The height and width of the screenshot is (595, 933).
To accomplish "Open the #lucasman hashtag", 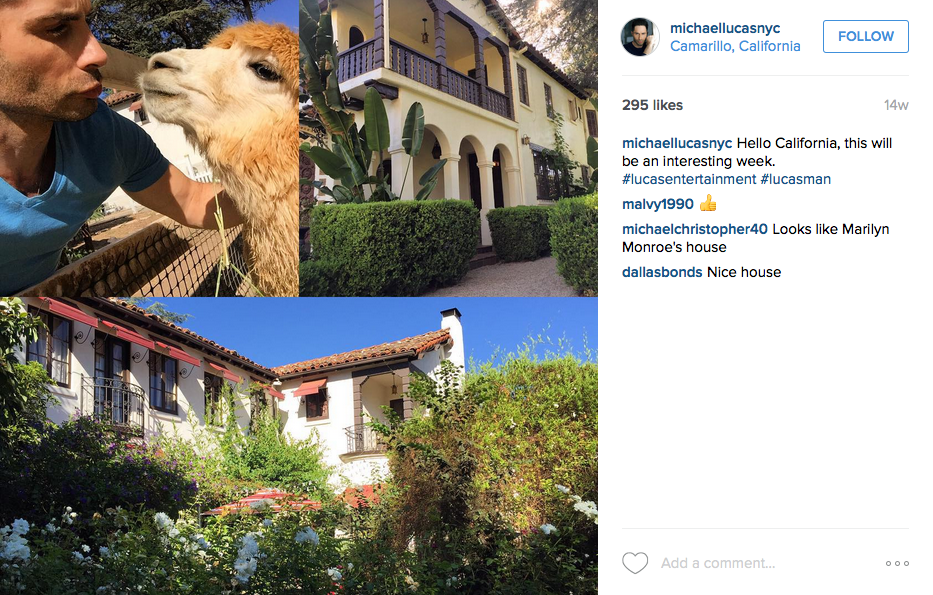I will [x=796, y=179].
